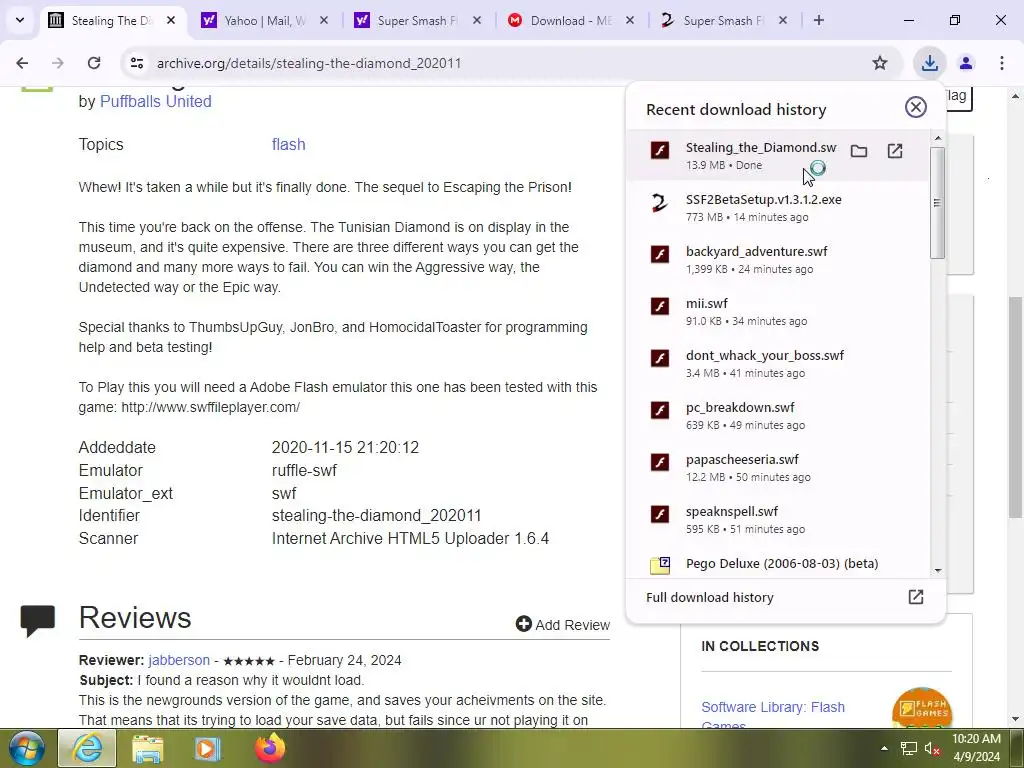Go forward with the arrow button
The image size is (1024, 768).
point(58,63)
